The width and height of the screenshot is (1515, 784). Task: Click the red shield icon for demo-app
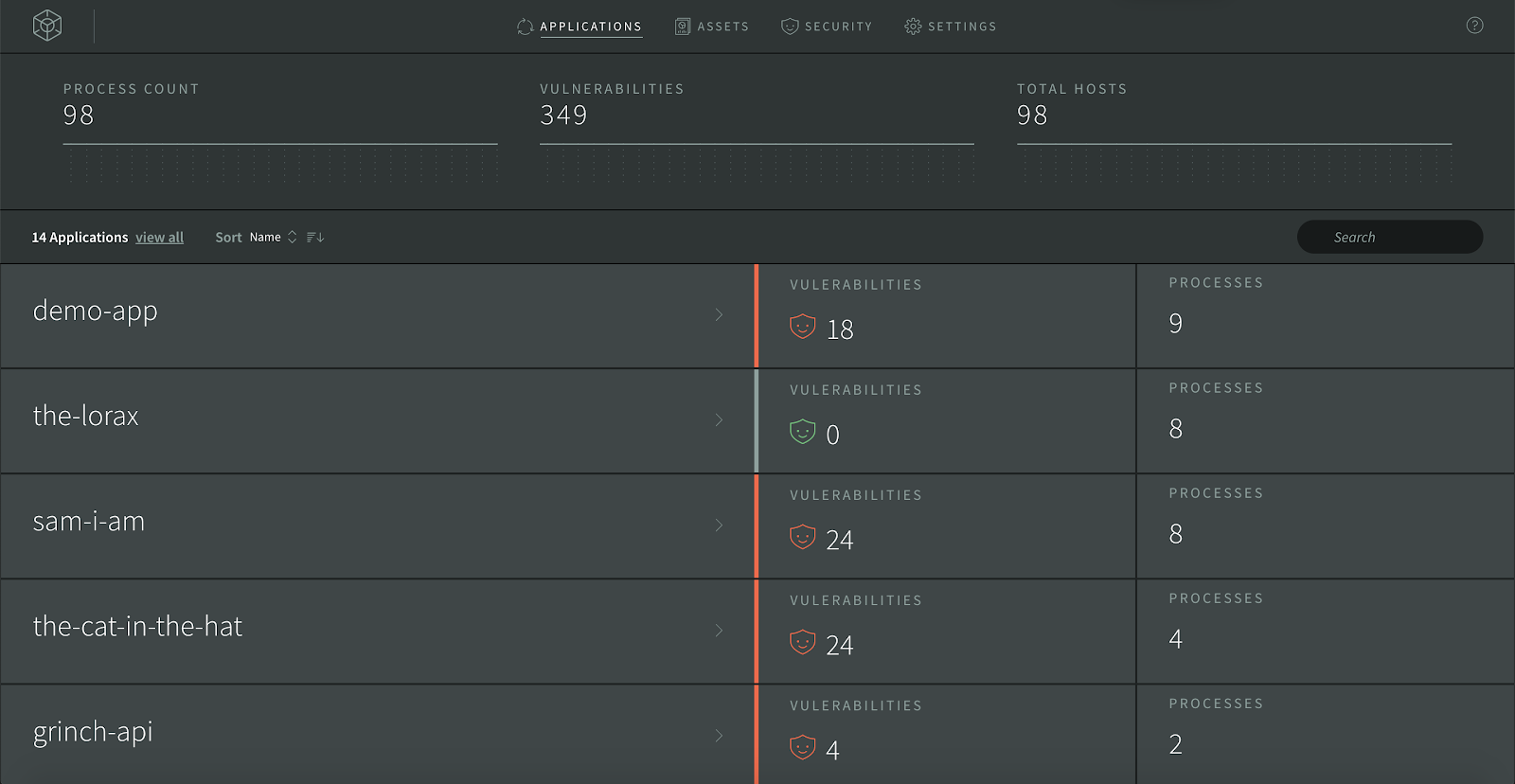pos(803,327)
